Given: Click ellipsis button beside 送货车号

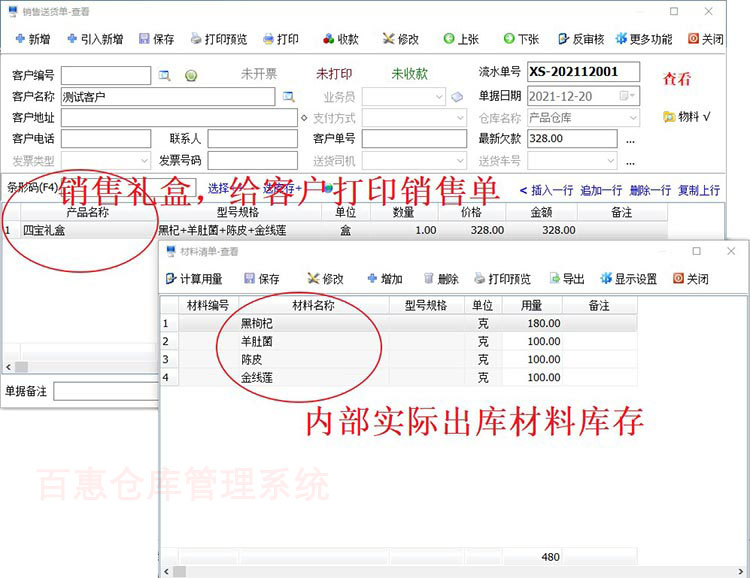Looking at the screenshot, I should point(630,162).
